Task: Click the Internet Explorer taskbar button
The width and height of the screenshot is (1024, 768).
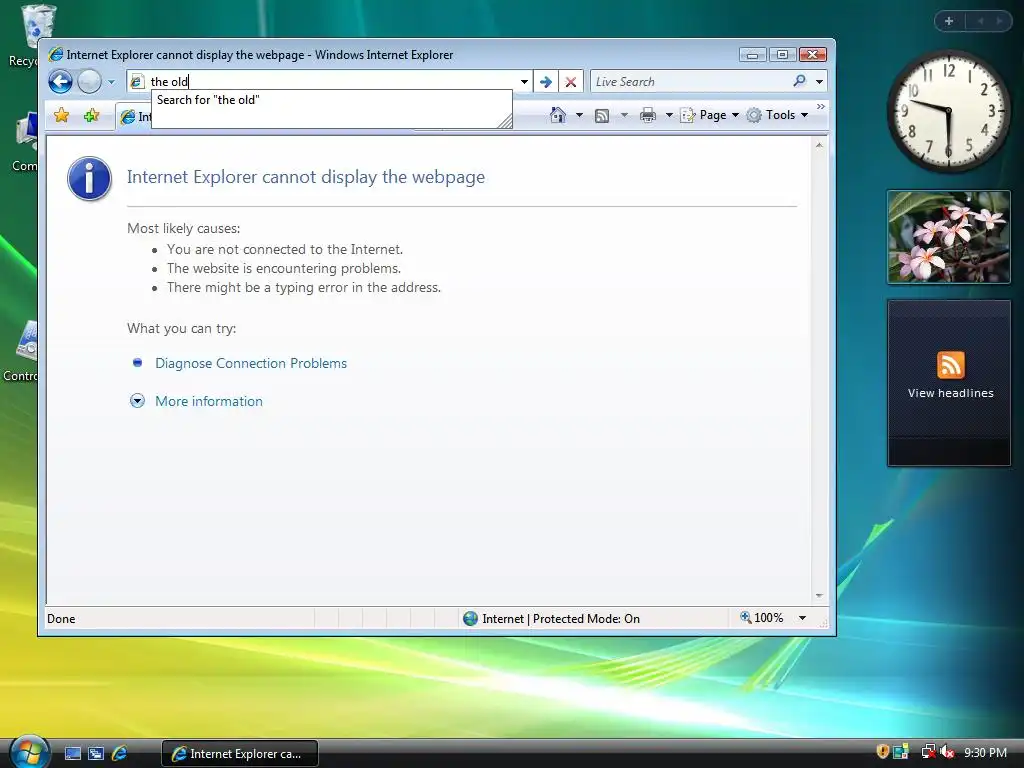Action: [x=240, y=754]
